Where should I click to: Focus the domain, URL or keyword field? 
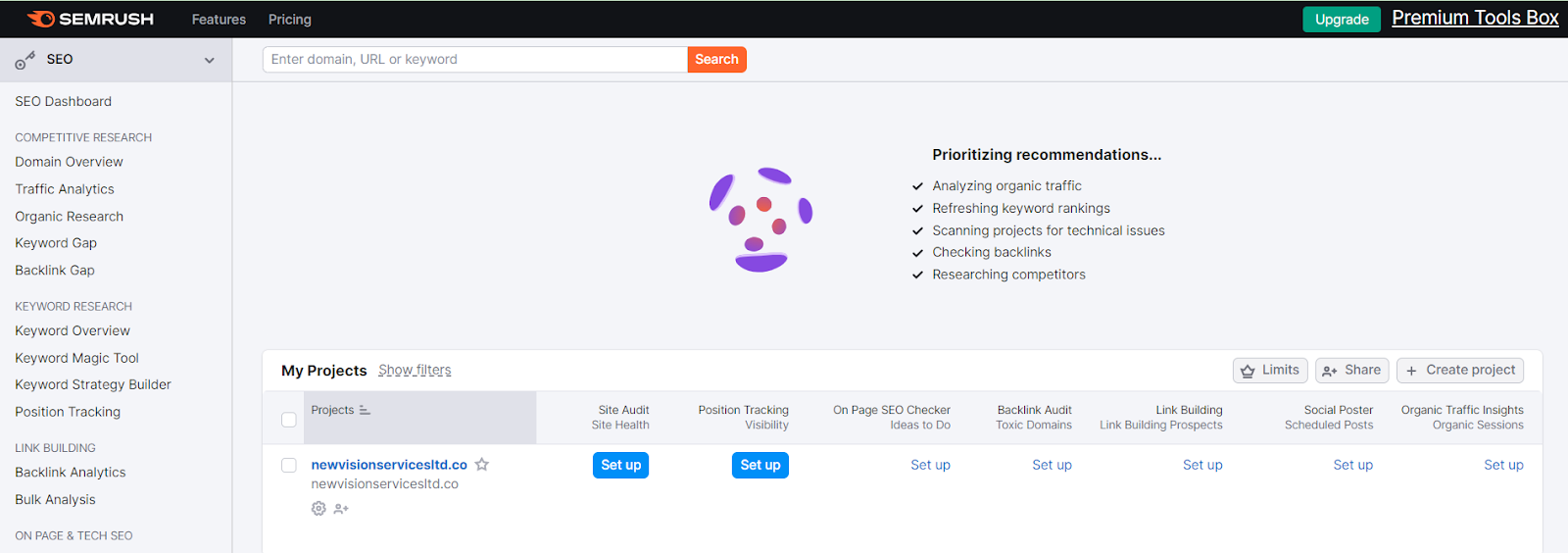[x=474, y=60]
